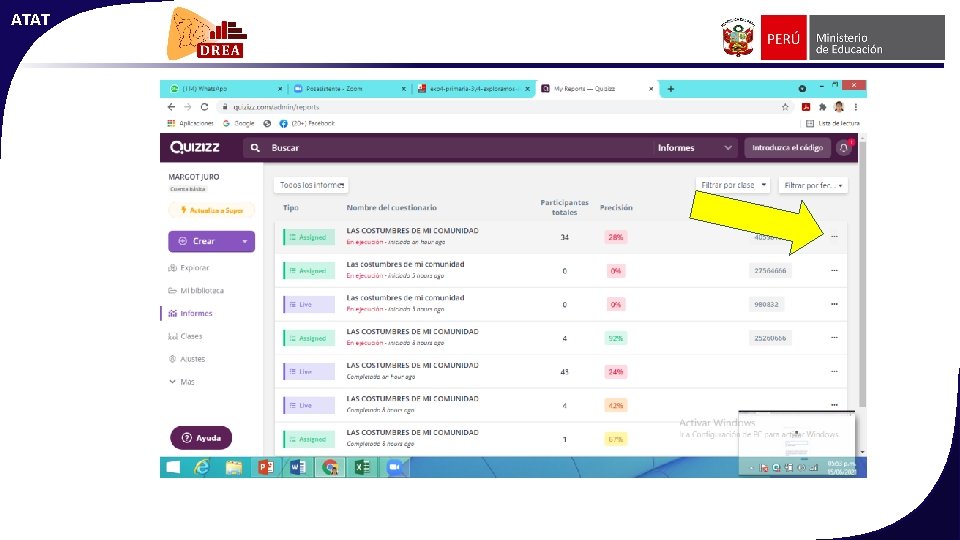Open options dots for the 34-participant report
Screen dimensions: 960x540
point(834,236)
